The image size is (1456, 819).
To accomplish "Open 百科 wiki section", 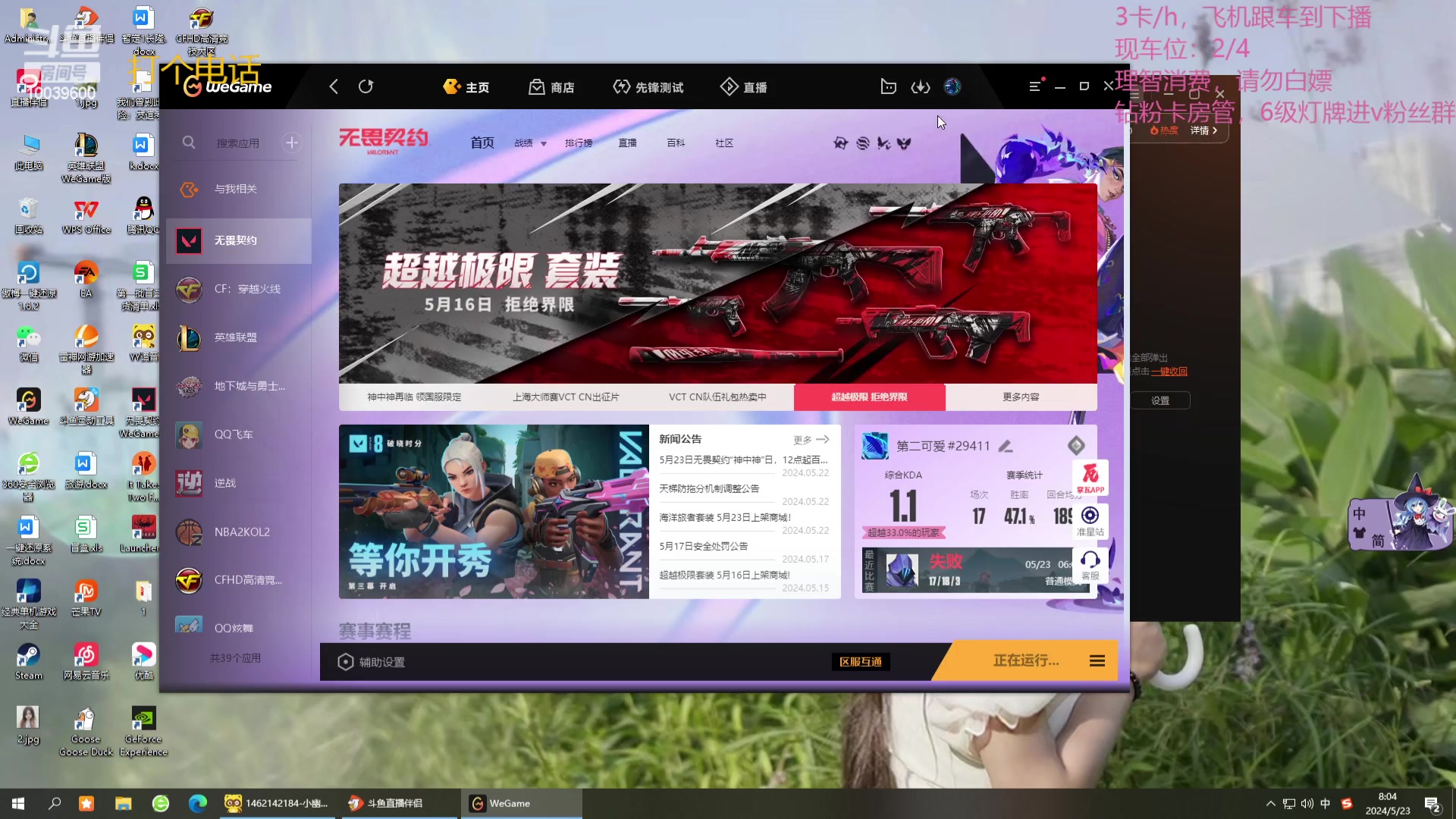I will point(676,143).
